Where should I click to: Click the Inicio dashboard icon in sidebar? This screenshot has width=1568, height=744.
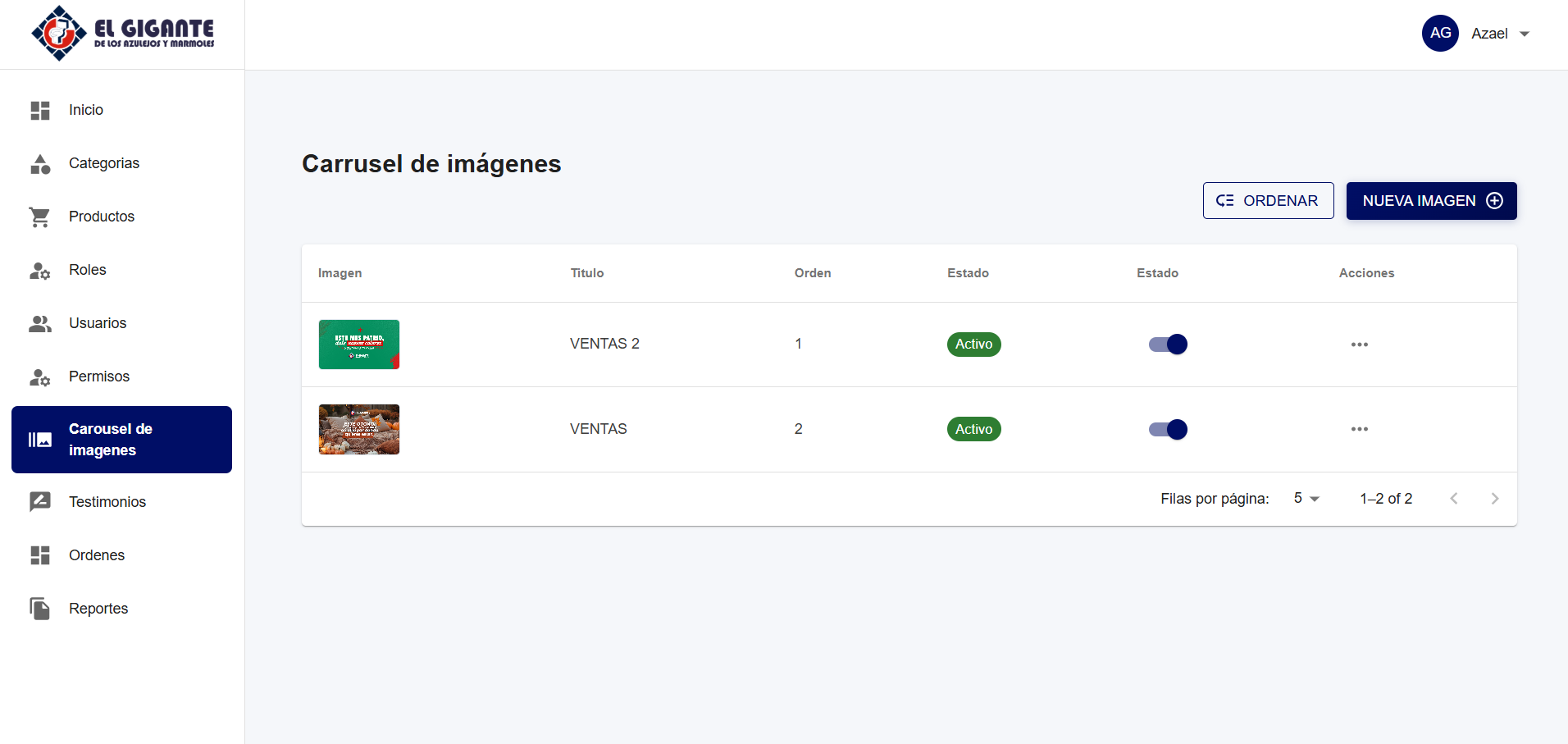coord(40,110)
